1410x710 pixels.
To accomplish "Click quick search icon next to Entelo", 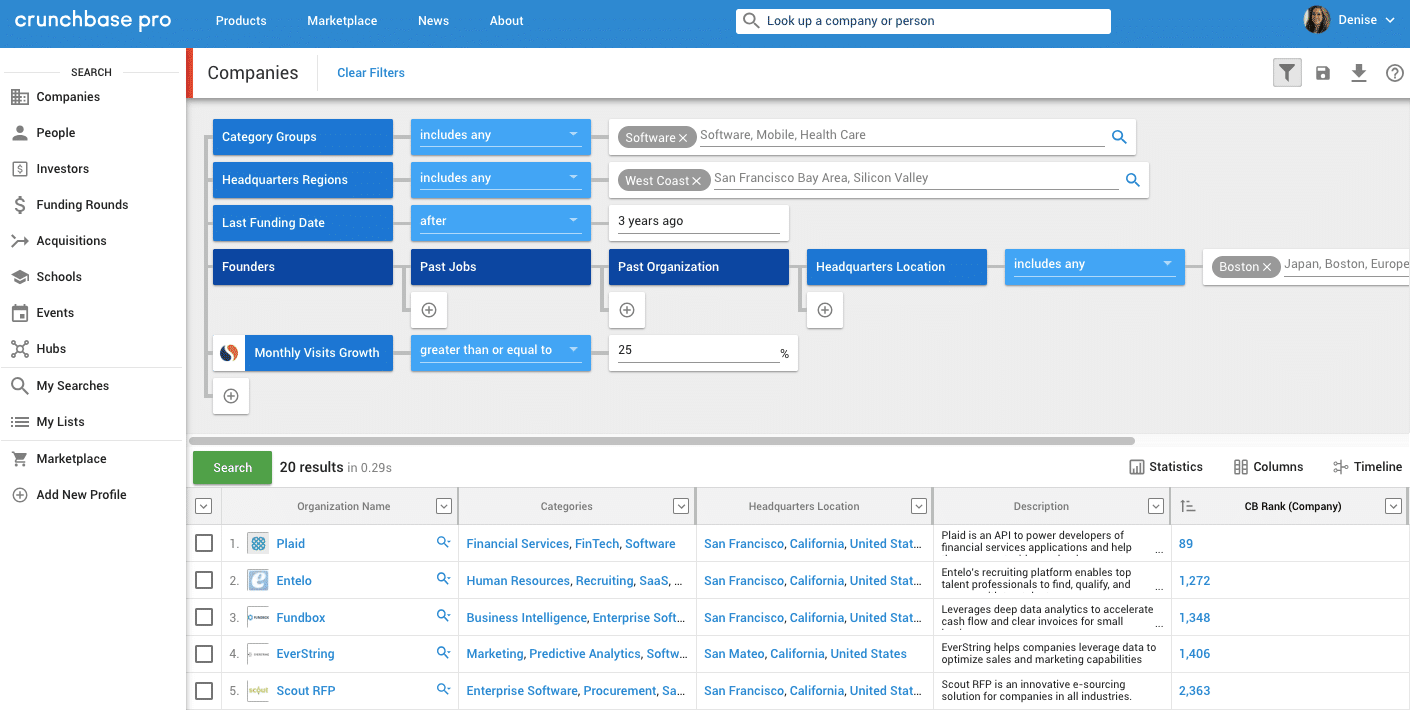I will pos(443,579).
